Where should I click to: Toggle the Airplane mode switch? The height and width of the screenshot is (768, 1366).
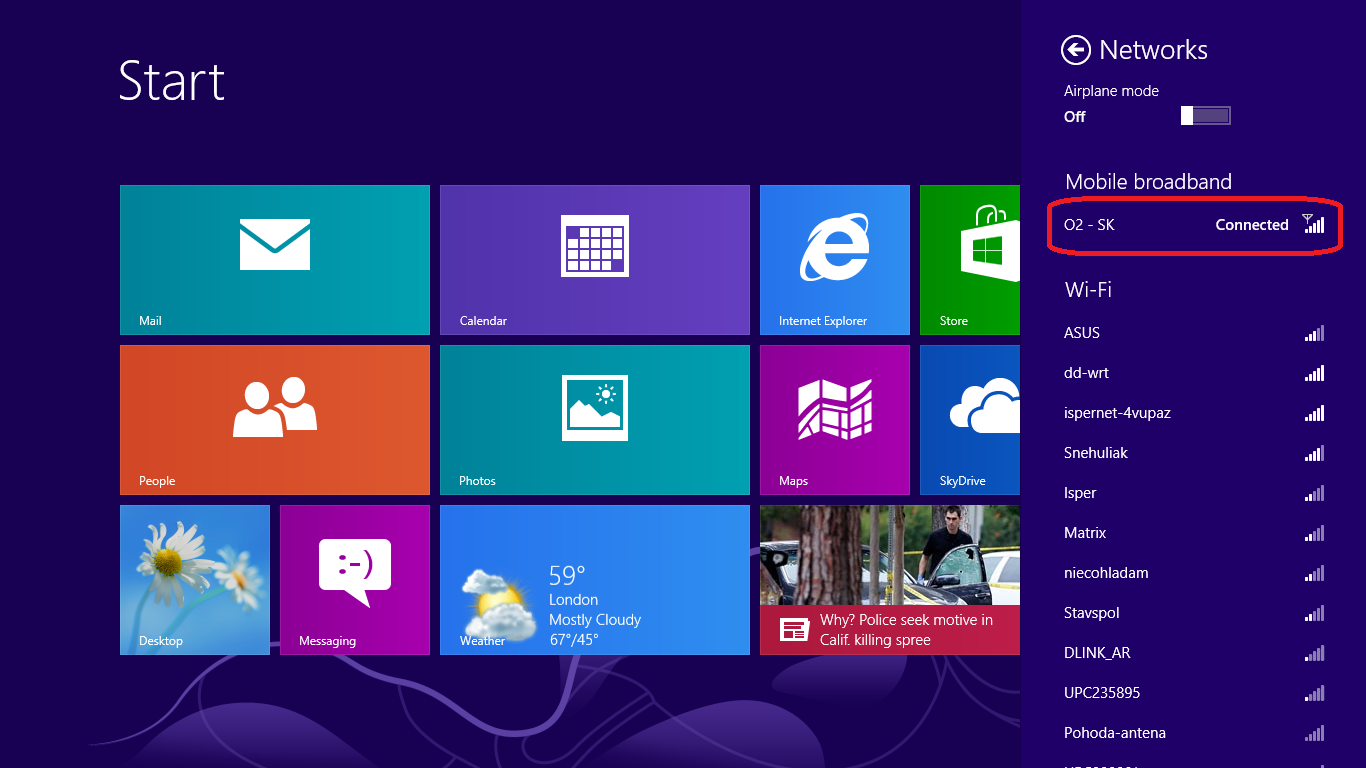coord(1205,116)
